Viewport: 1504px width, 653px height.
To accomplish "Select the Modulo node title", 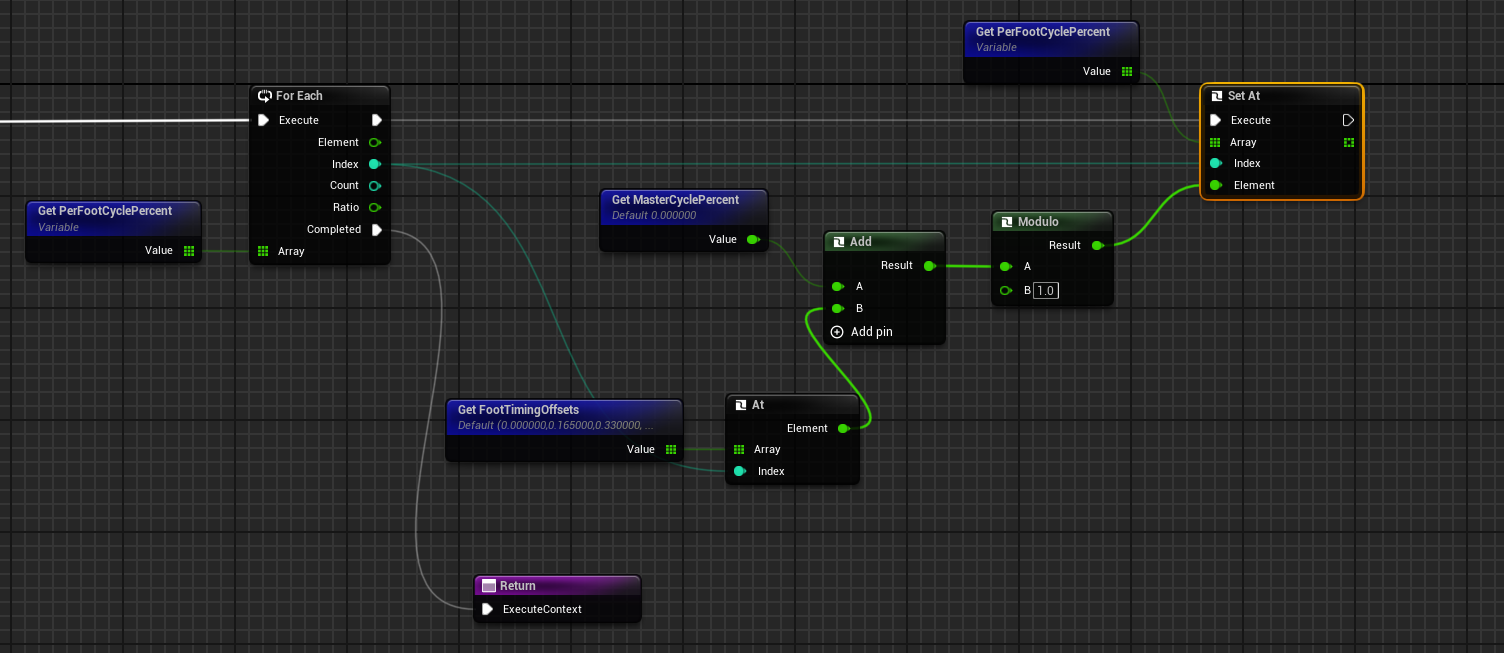I will click(1038, 222).
